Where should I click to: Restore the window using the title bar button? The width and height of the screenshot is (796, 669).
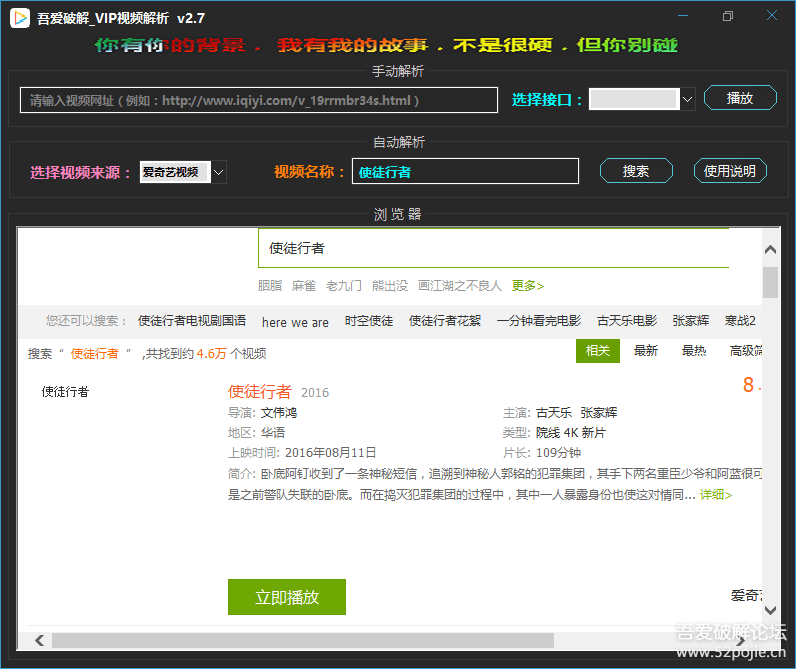727,16
